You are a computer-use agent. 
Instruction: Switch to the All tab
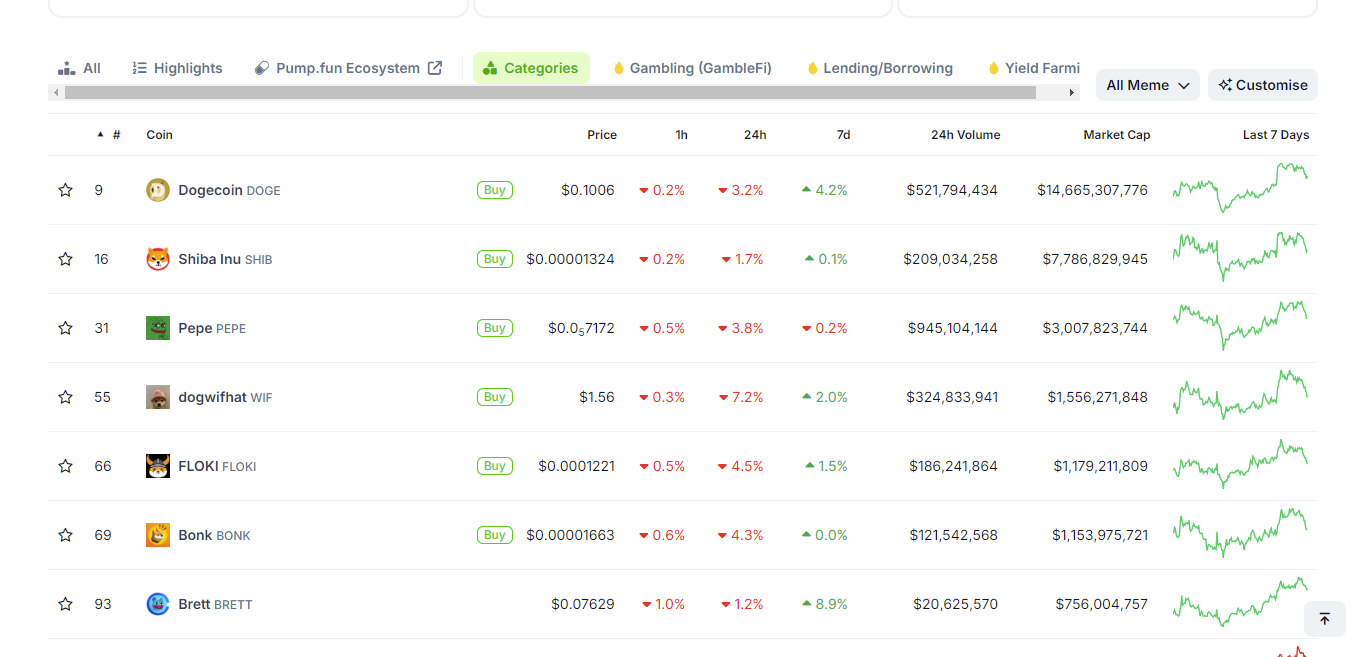79,68
